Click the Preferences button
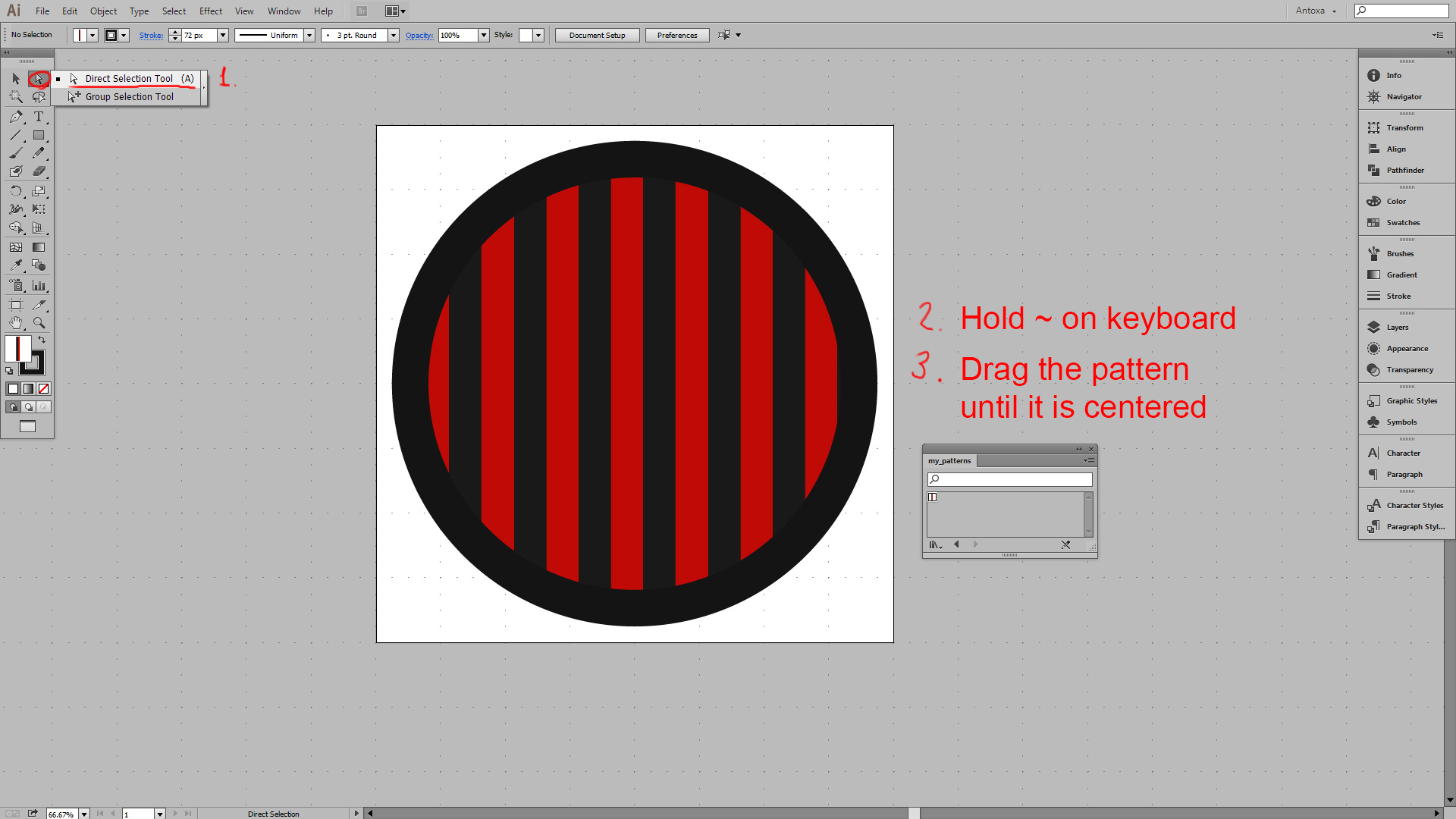The height and width of the screenshot is (819, 1456). point(676,36)
